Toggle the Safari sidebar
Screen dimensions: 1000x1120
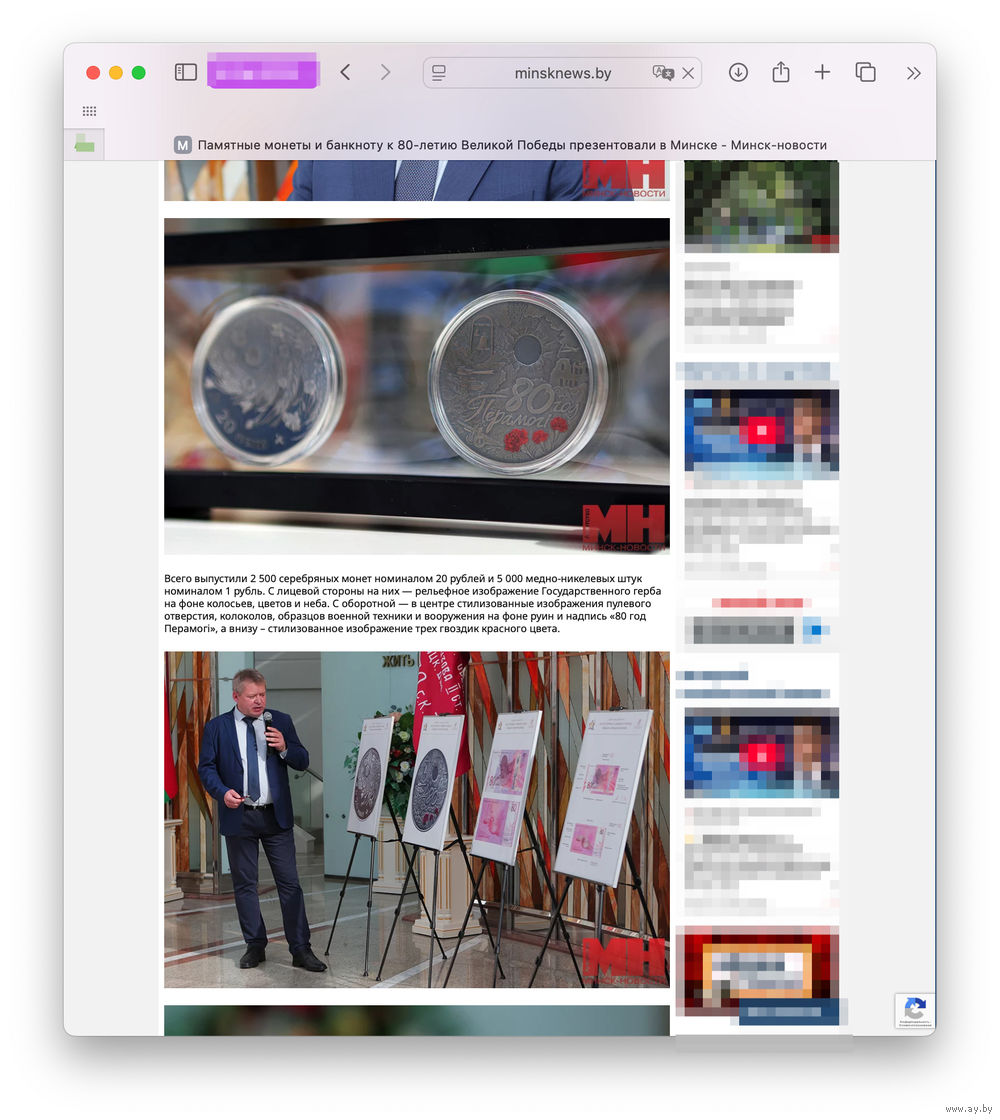click(x=186, y=72)
